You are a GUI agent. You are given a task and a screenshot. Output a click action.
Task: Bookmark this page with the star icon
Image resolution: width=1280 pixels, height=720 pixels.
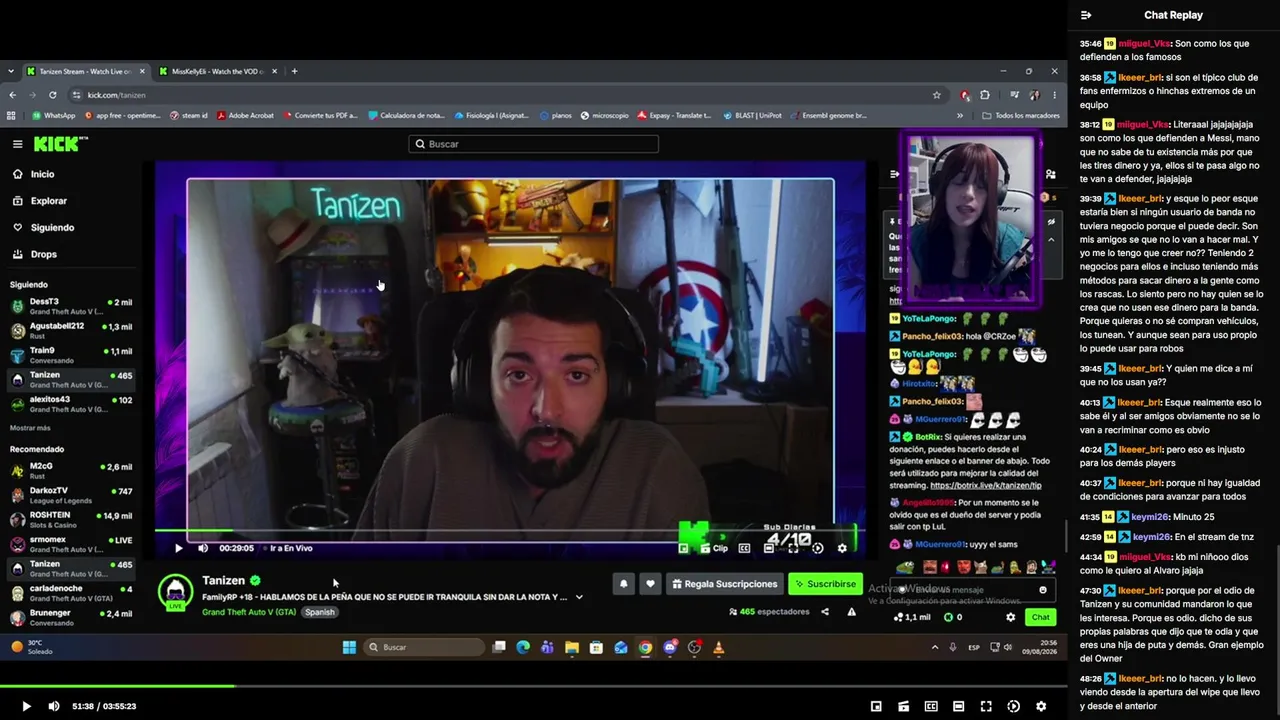[936, 95]
